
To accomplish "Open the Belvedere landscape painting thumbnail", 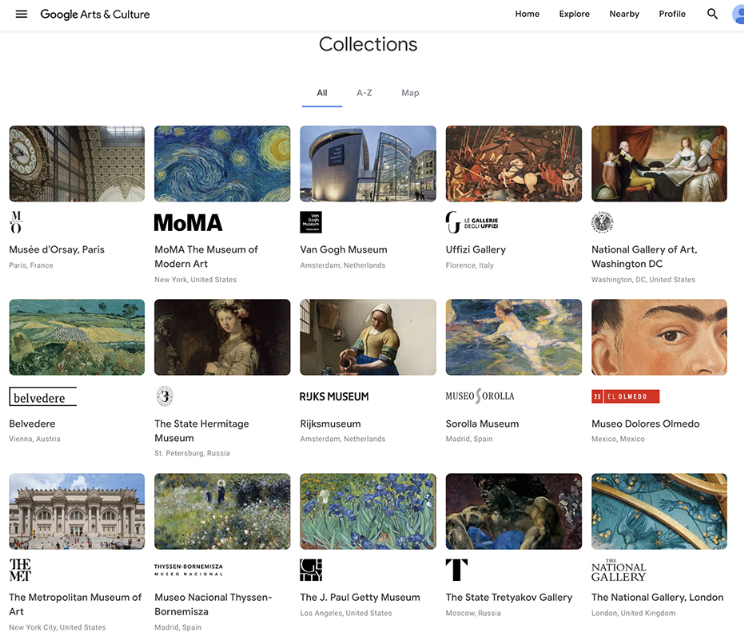I will click(77, 337).
